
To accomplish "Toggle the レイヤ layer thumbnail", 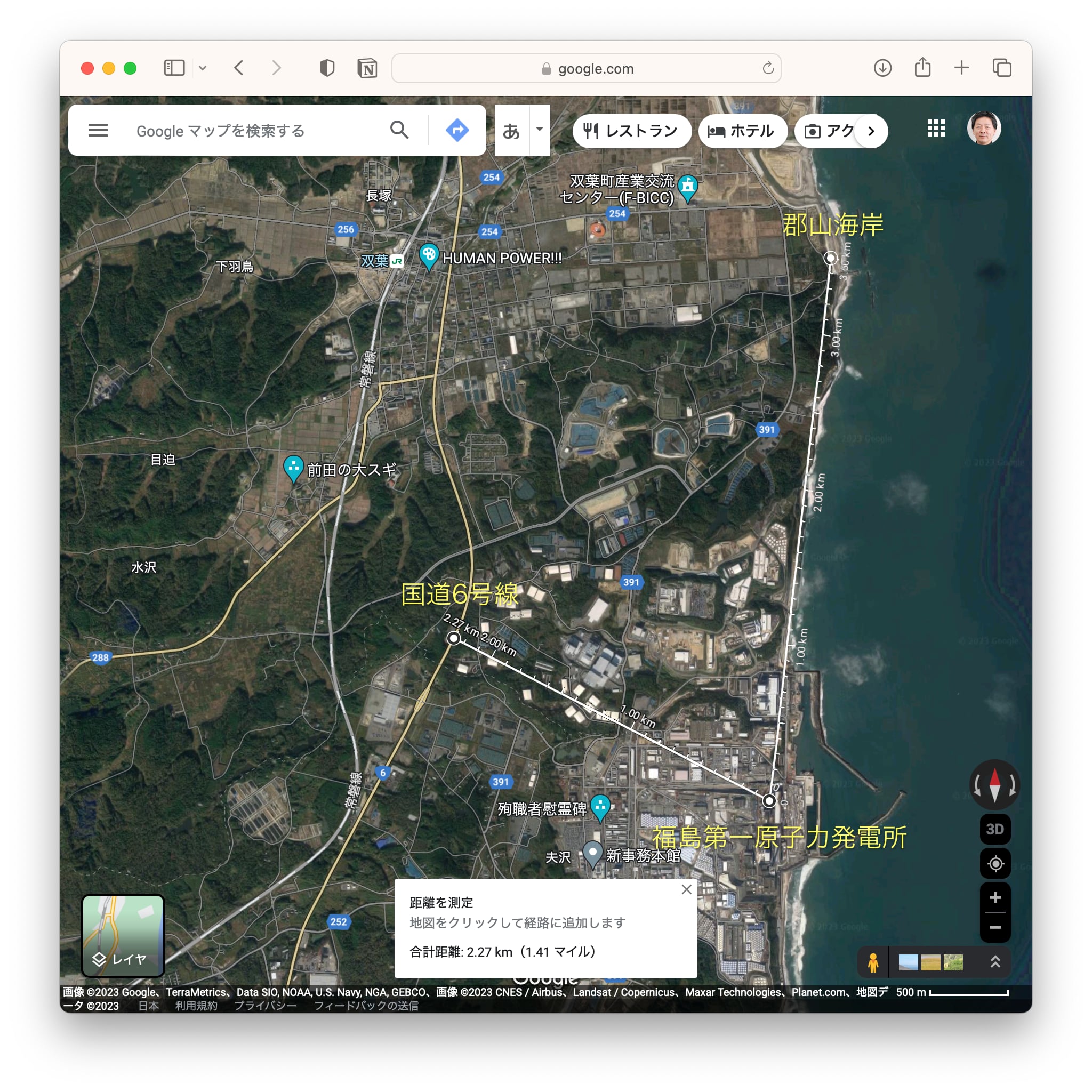I will pos(123,935).
